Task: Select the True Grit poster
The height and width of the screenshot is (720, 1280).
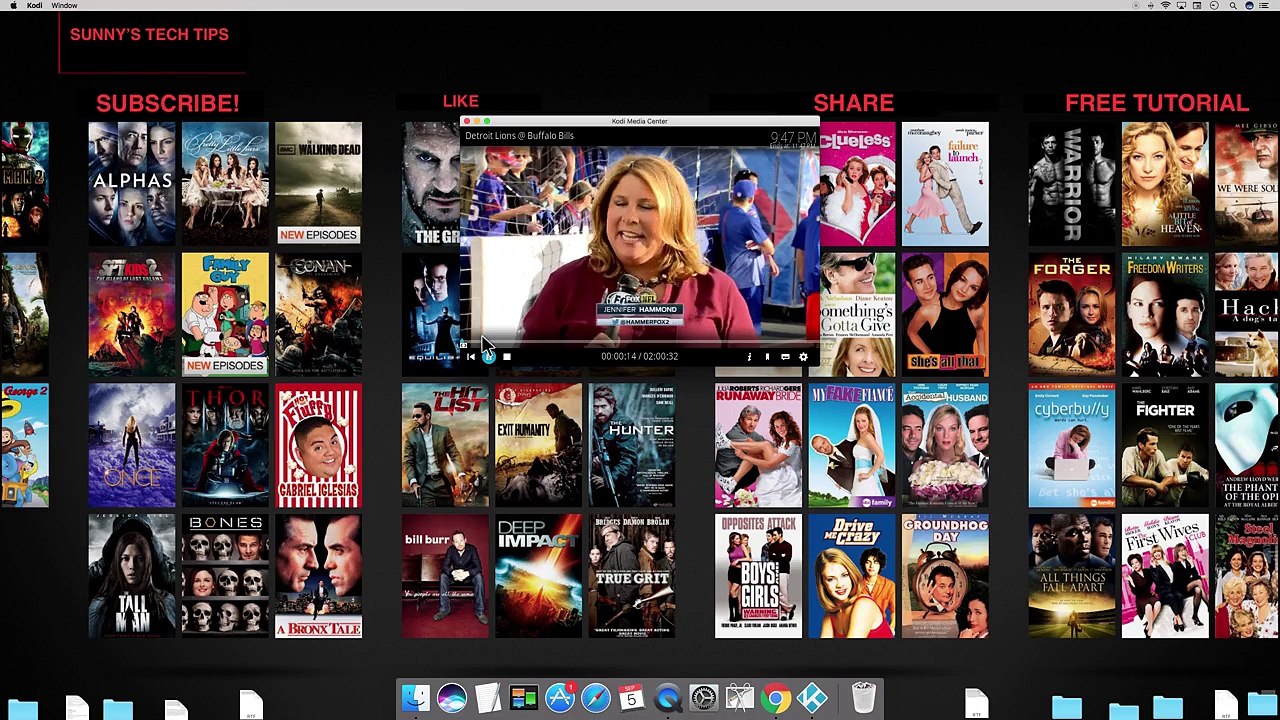Action: 632,576
